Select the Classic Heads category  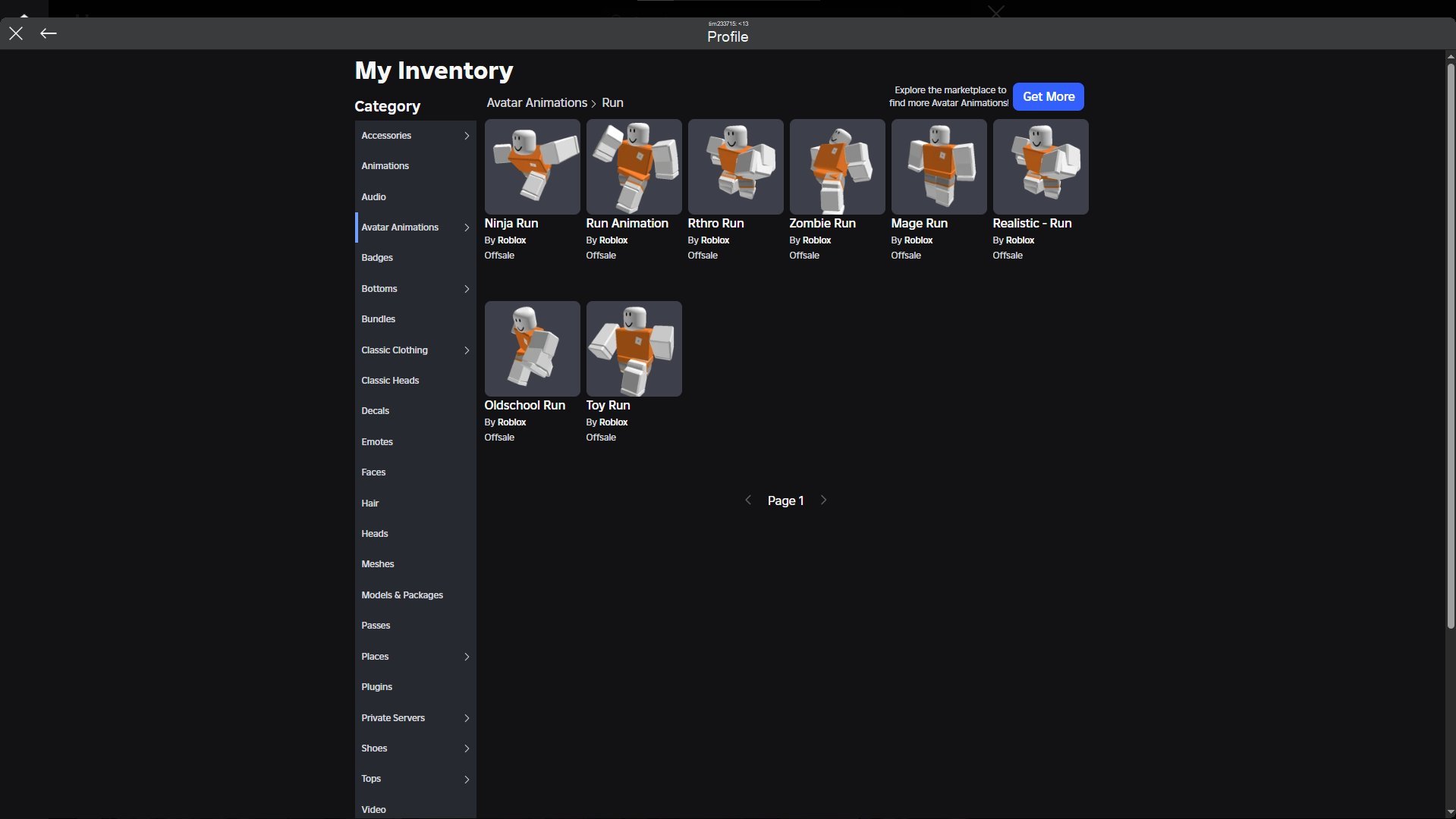(415, 381)
